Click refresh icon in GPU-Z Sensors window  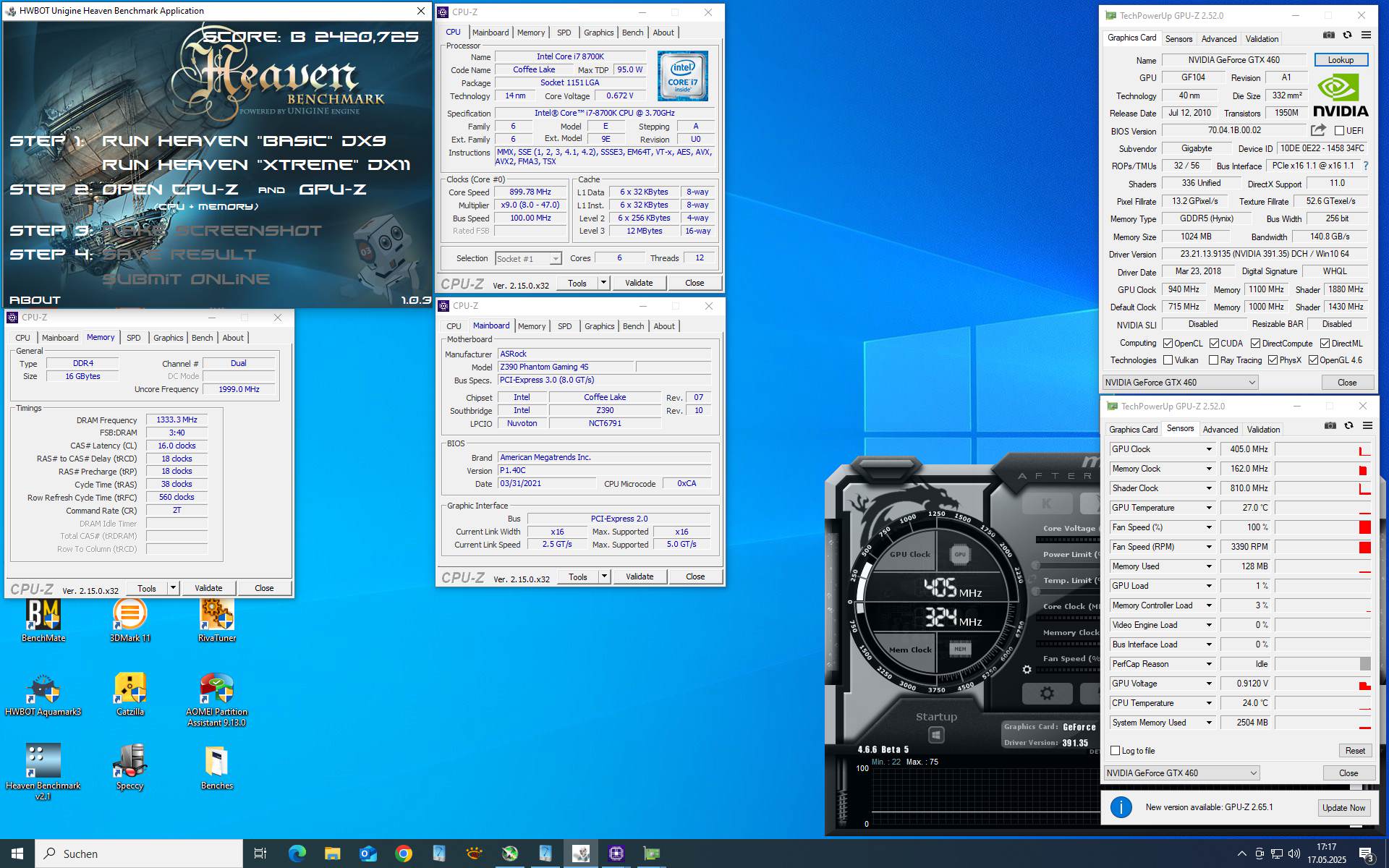tap(1348, 425)
